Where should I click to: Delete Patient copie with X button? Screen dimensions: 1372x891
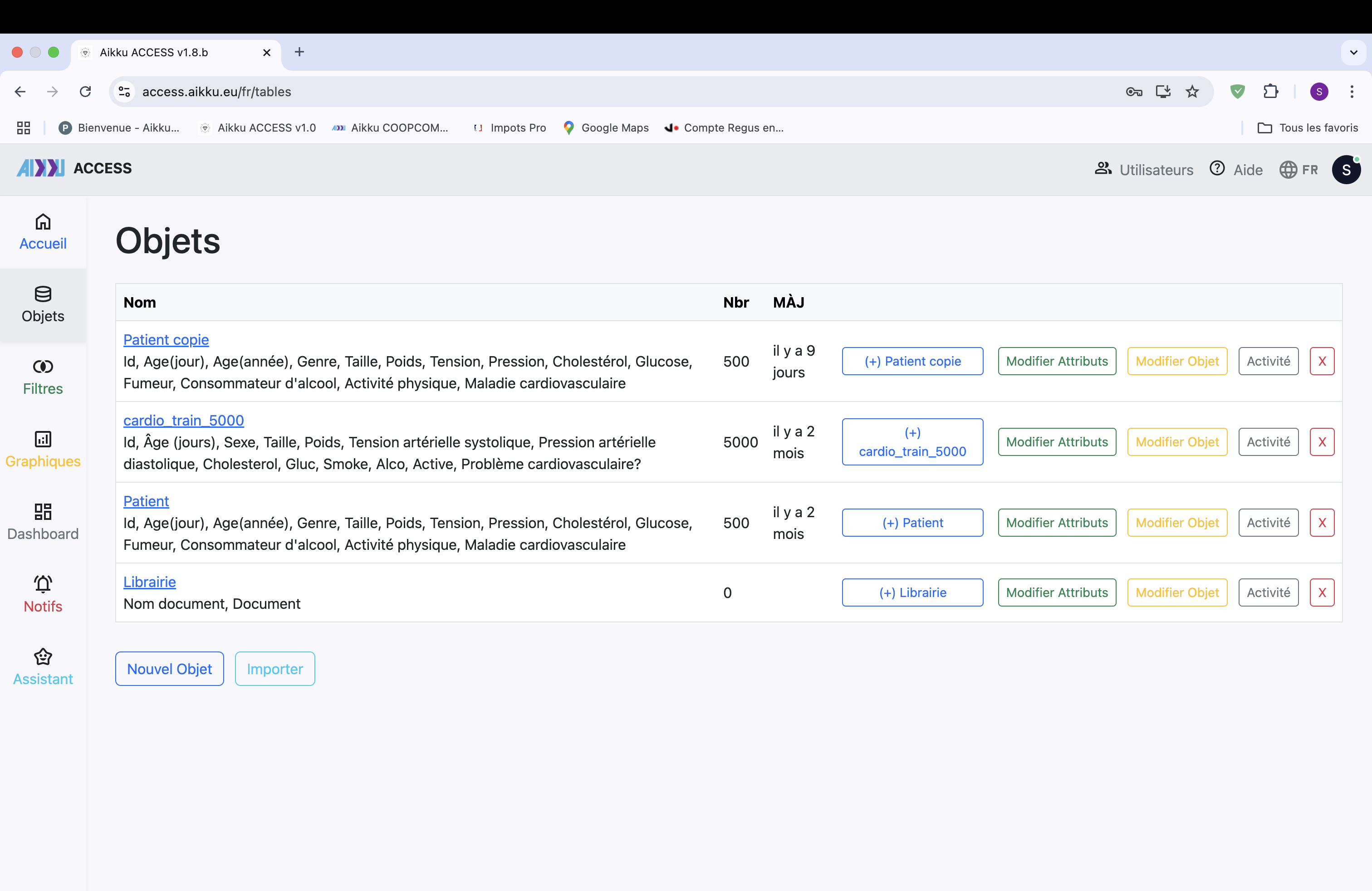pos(1322,361)
